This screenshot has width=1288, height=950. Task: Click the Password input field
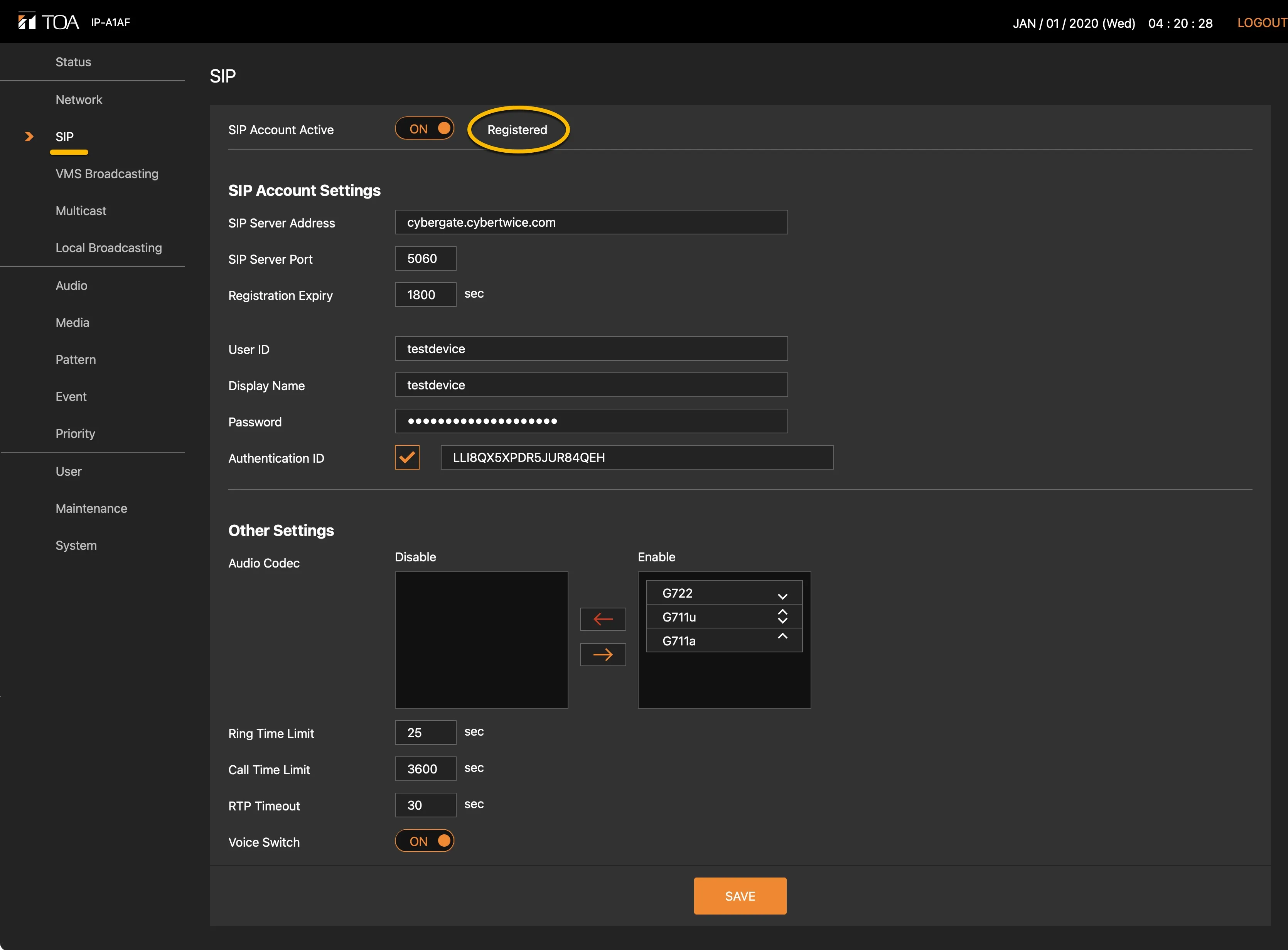tap(591, 421)
